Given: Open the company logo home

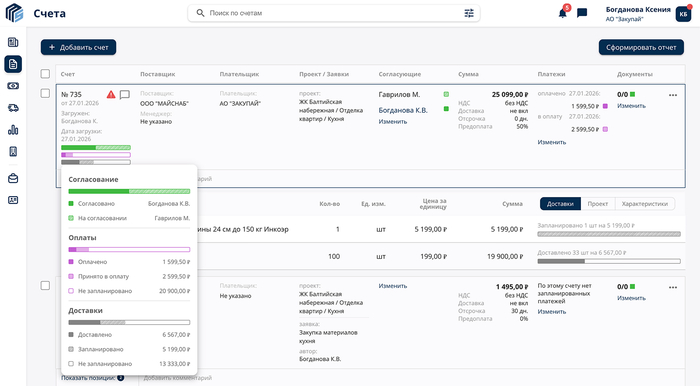Looking at the screenshot, I should [x=14, y=13].
